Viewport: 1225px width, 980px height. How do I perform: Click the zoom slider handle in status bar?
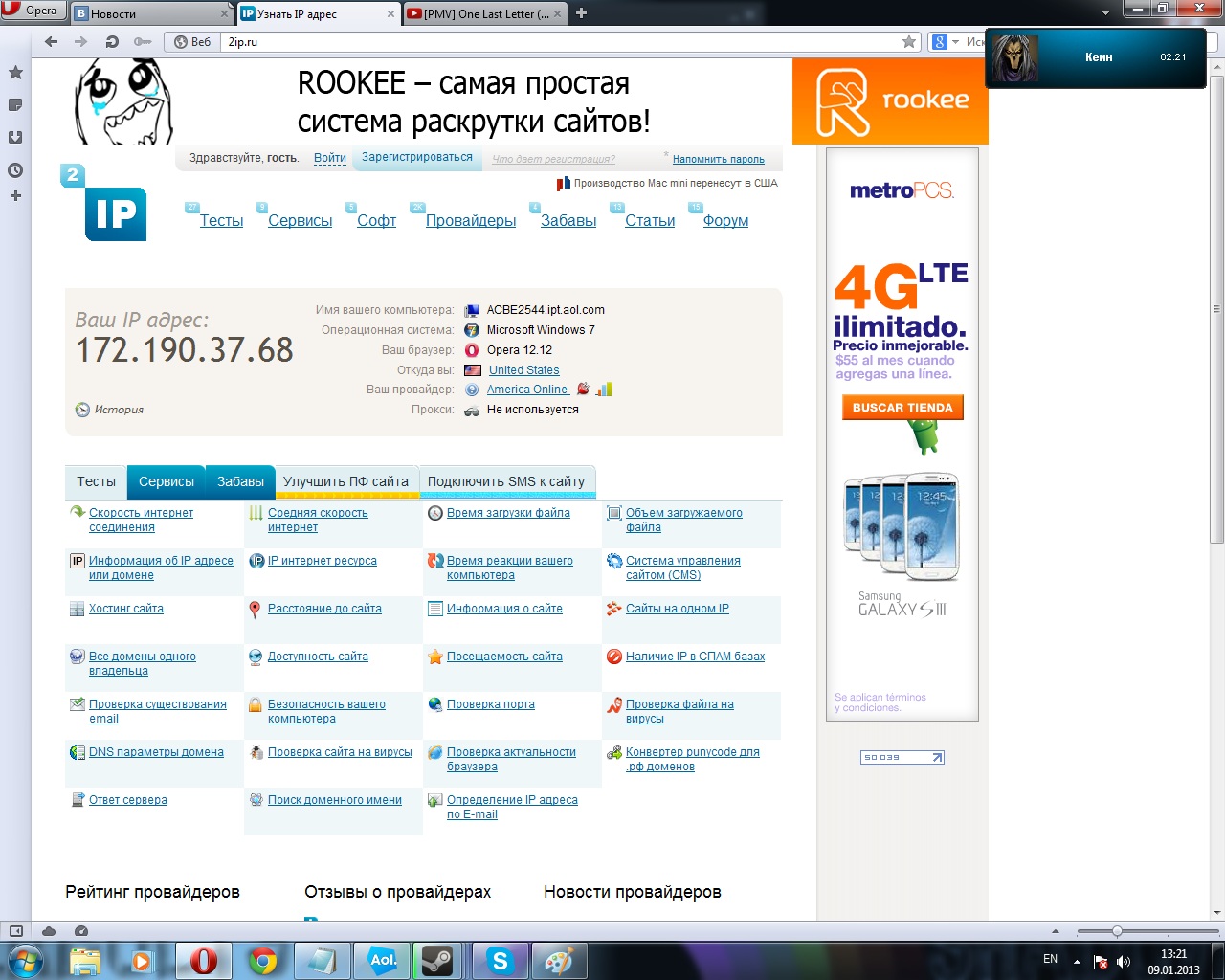point(1117,931)
